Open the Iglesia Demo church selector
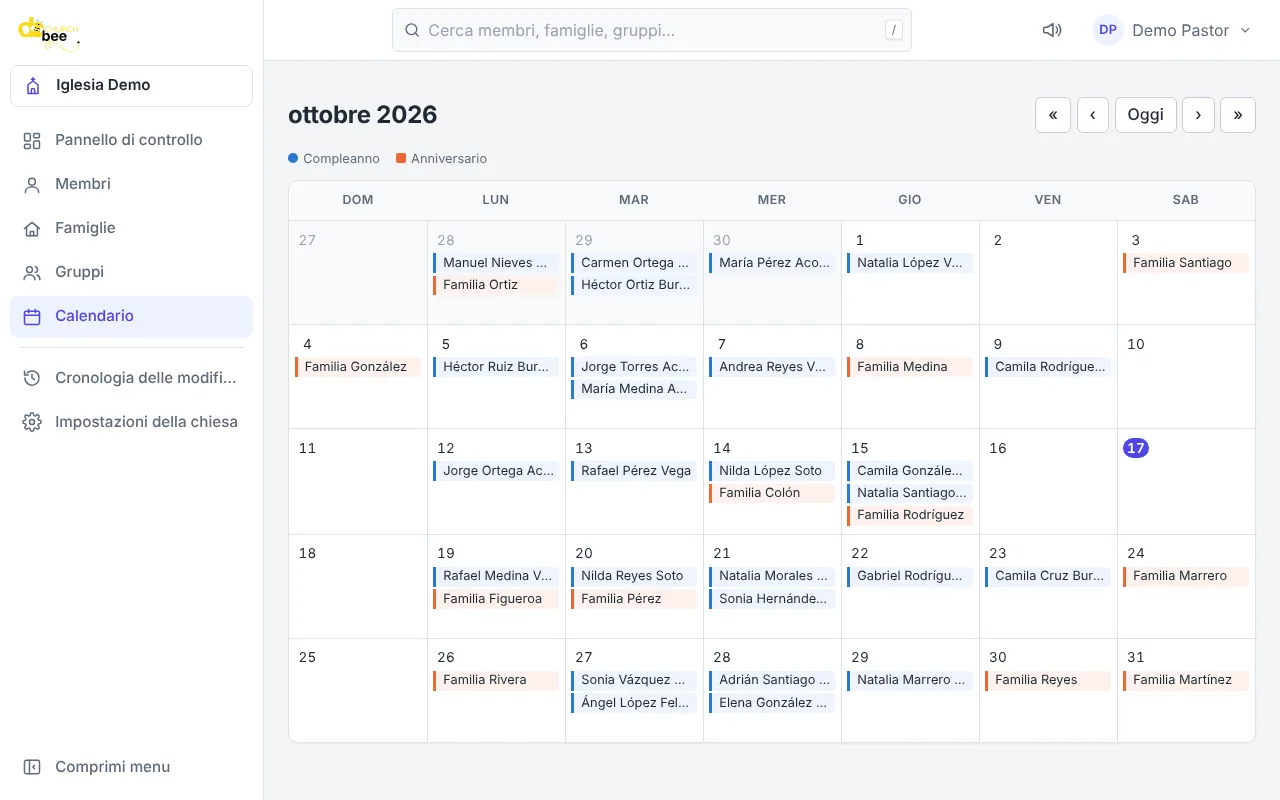1280x800 pixels. [131, 86]
